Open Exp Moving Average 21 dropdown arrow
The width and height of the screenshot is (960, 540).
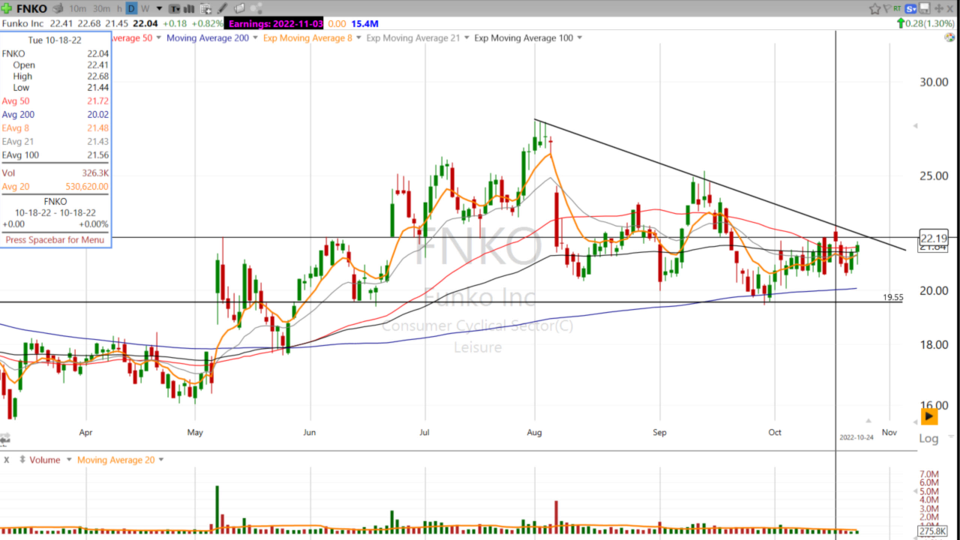coord(467,38)
